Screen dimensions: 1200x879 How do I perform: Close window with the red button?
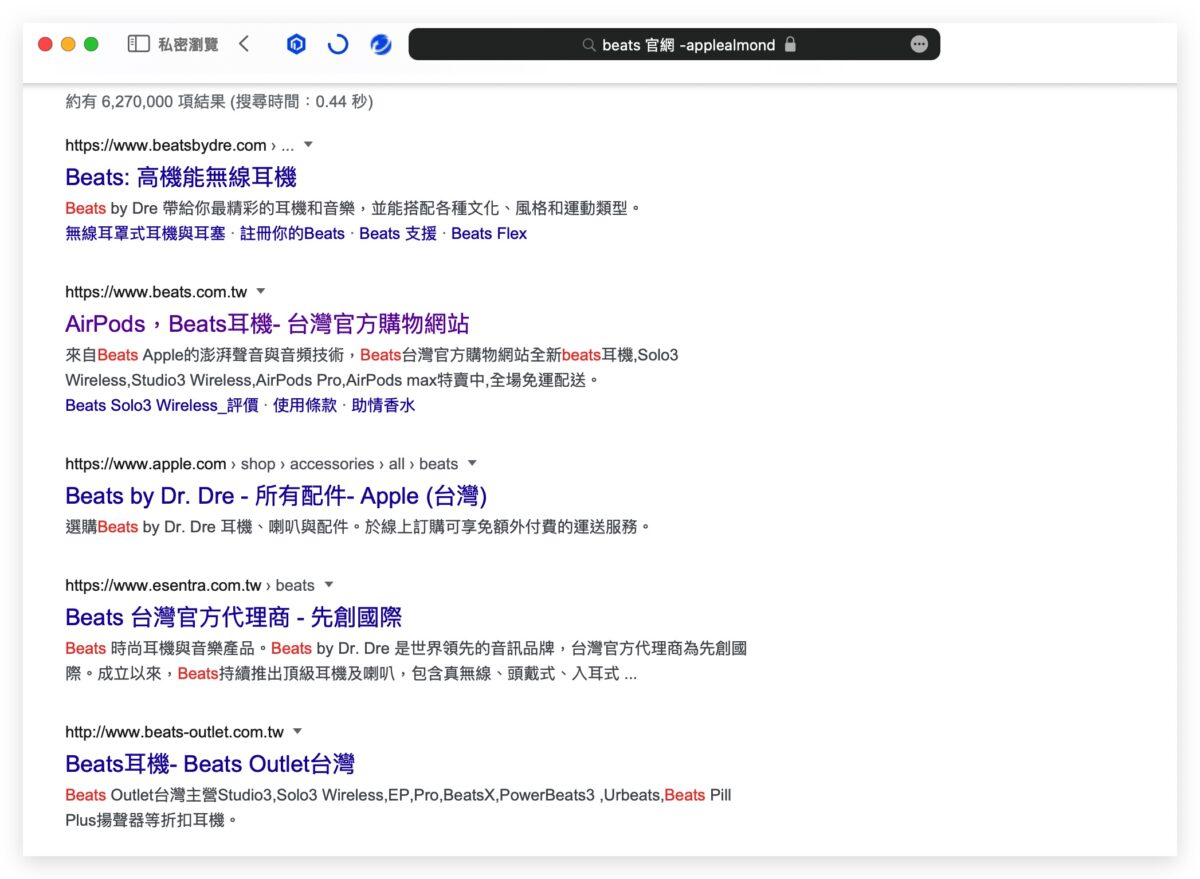[x=45, y=44]
